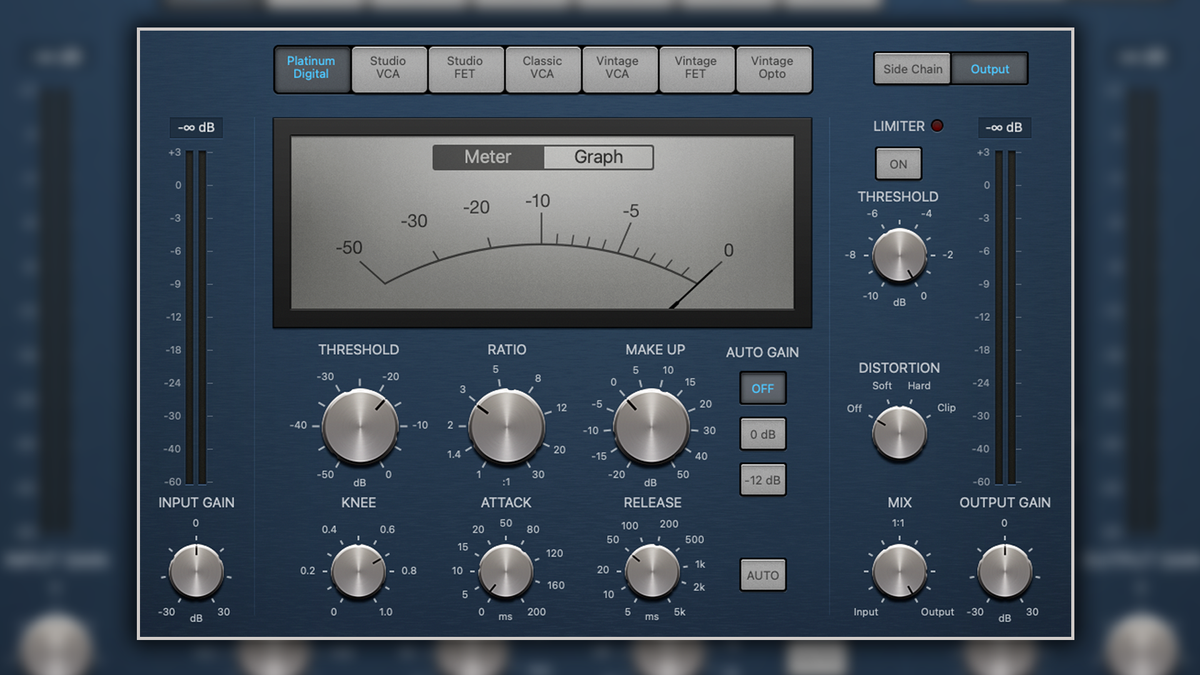1200x675 pixels.
Task: Choose the Vintage Opto compressor type
Action: [x=774, y=69]
